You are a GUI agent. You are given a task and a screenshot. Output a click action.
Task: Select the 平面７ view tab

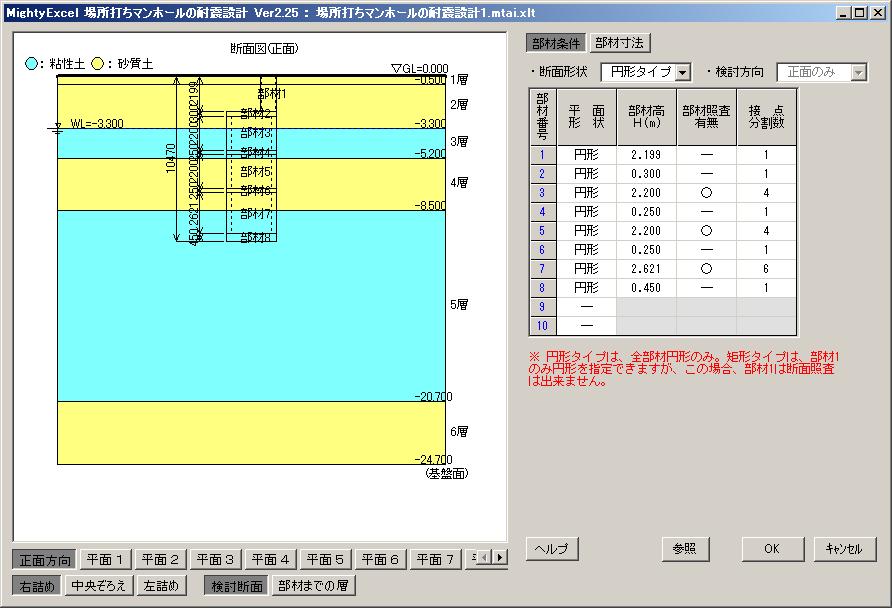tap(436, 560)
